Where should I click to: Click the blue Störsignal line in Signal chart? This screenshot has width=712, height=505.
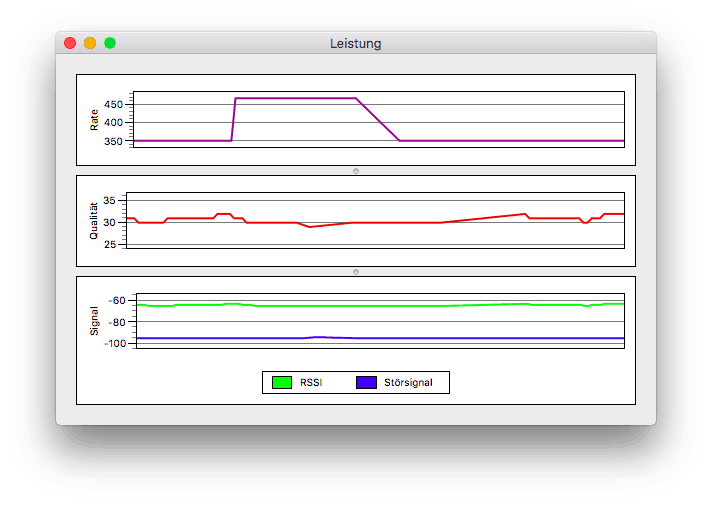coord(450,338)
